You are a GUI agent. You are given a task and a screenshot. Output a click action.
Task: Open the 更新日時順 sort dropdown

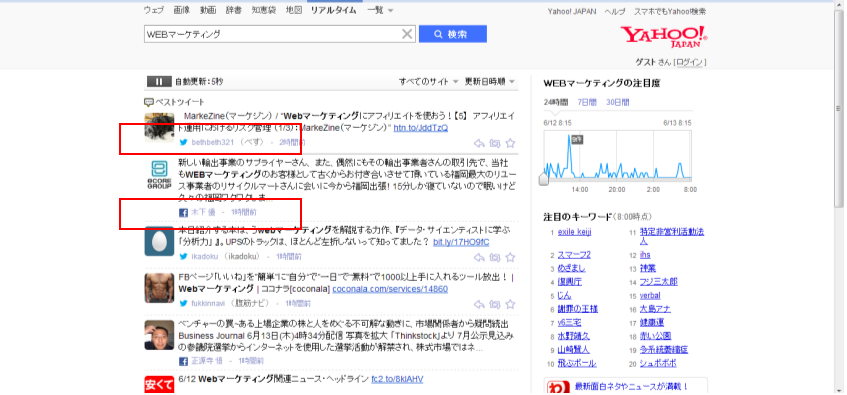click(490, 82)
